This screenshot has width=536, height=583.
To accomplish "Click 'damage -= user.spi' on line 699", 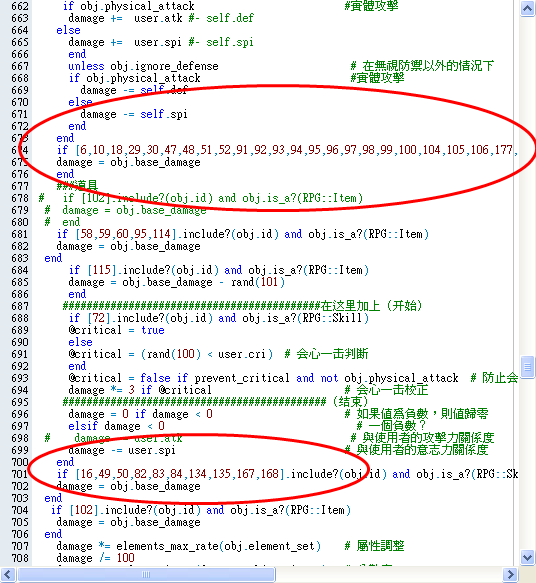I will tap(122, 450).
